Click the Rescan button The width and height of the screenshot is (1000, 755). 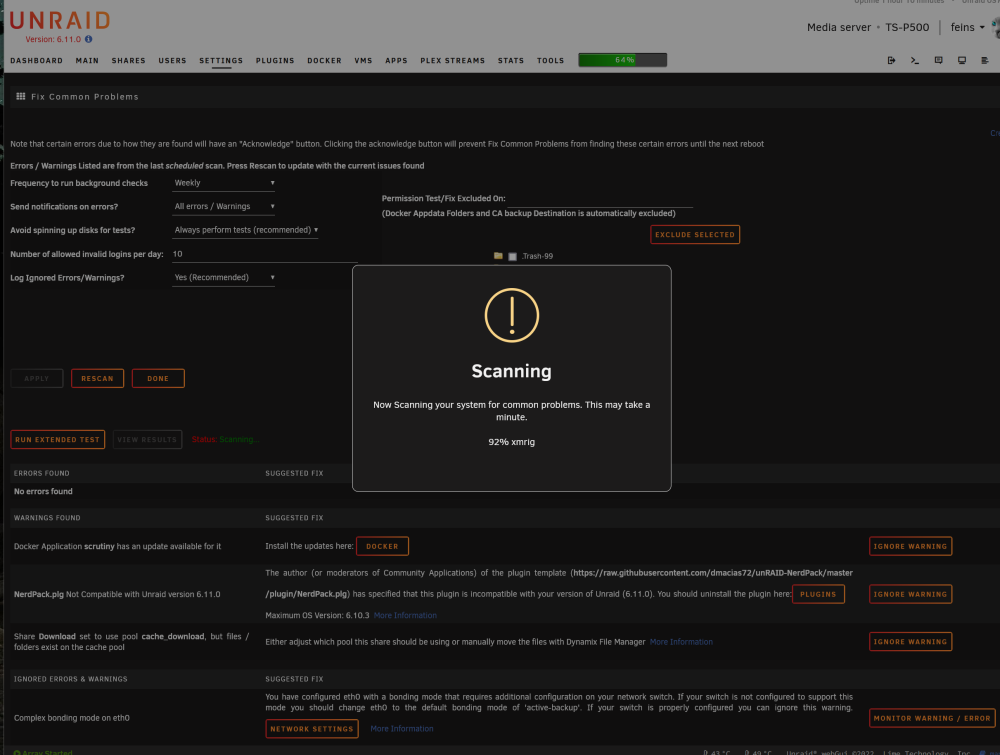pos(97,378)
